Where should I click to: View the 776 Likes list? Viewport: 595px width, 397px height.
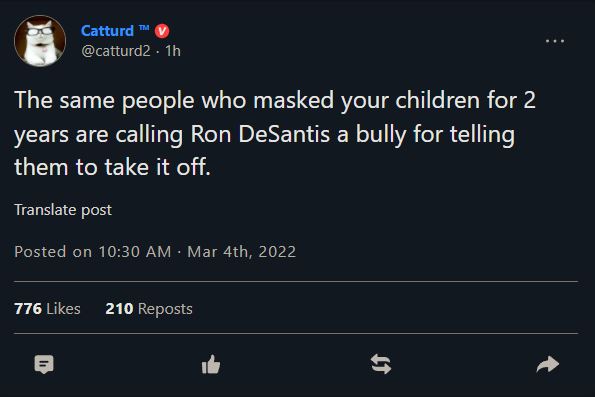(x=47, y=309)
